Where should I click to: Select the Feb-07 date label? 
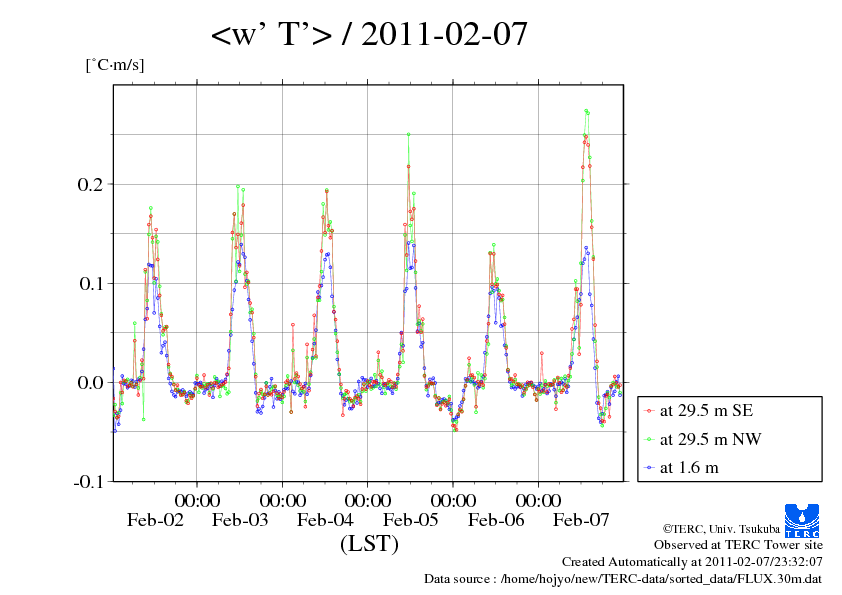581,520
